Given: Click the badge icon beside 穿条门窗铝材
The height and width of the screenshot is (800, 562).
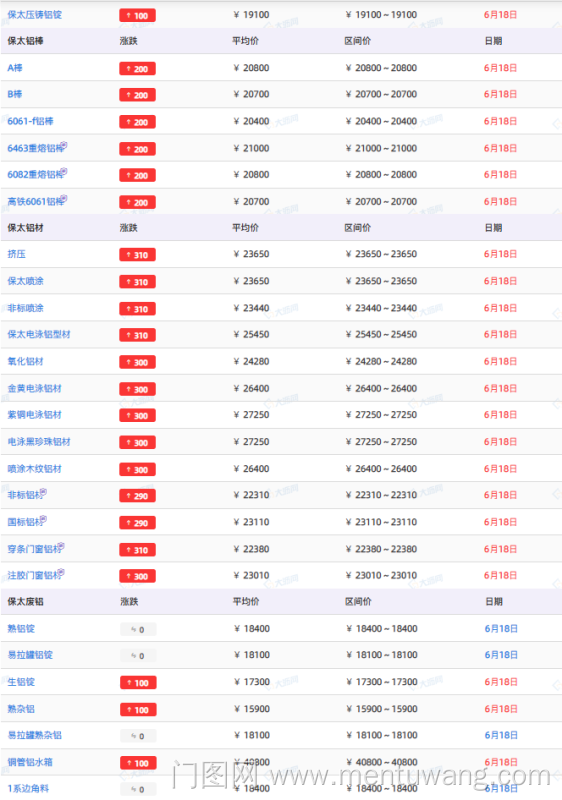Looking at the screenshot, I should point(62,546).
